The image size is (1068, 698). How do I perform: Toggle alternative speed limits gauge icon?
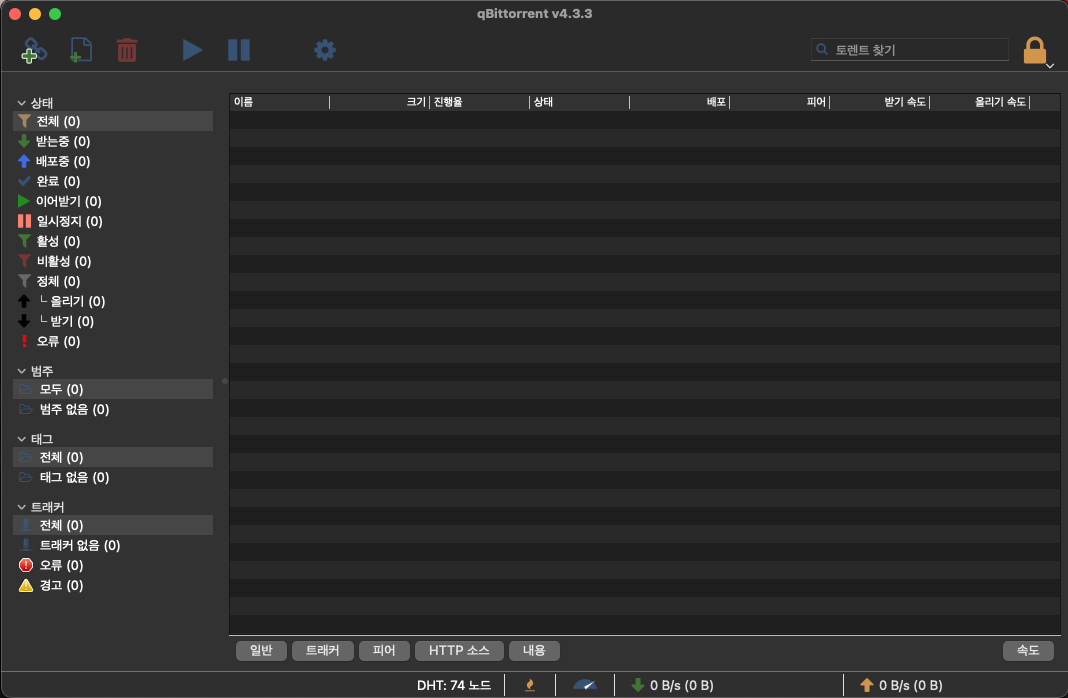[584, 686]
